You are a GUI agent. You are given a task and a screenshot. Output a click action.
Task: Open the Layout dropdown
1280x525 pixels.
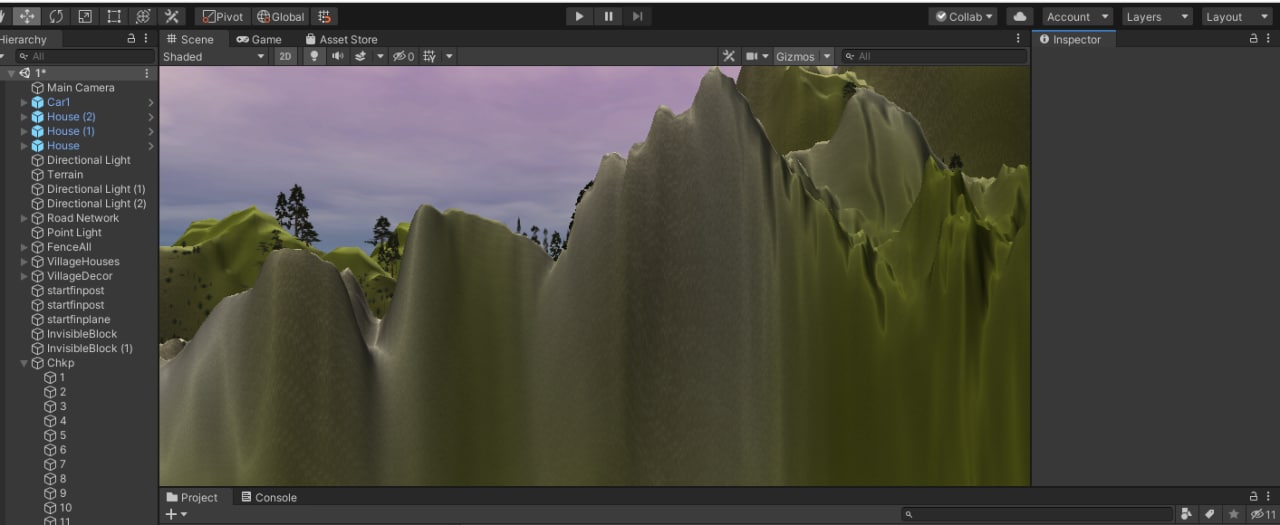pos(1236,16)
